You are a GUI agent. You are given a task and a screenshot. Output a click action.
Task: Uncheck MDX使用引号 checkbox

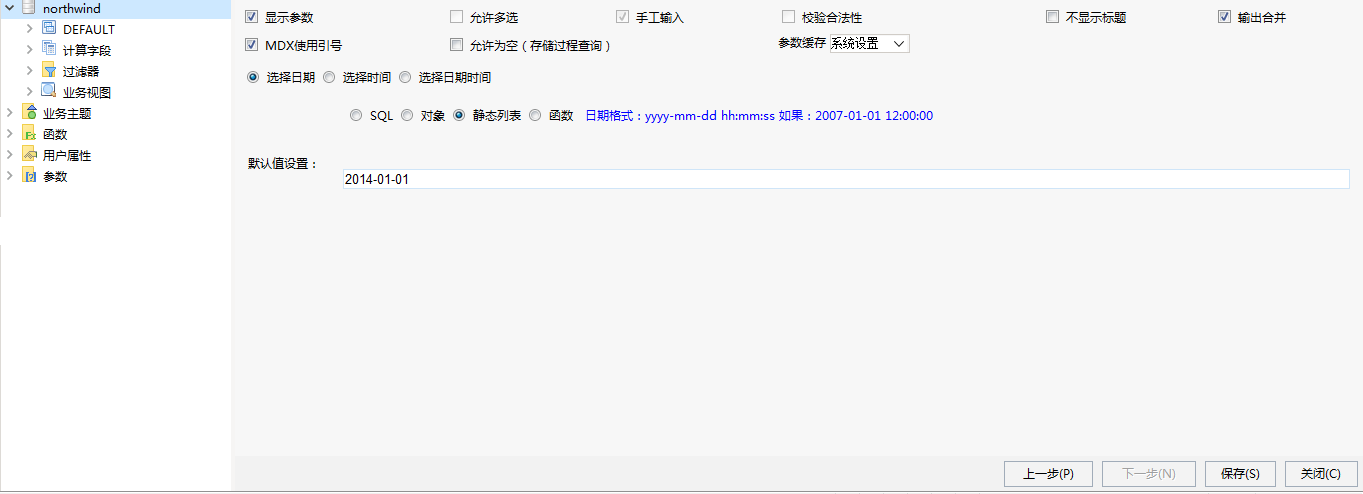252,45
